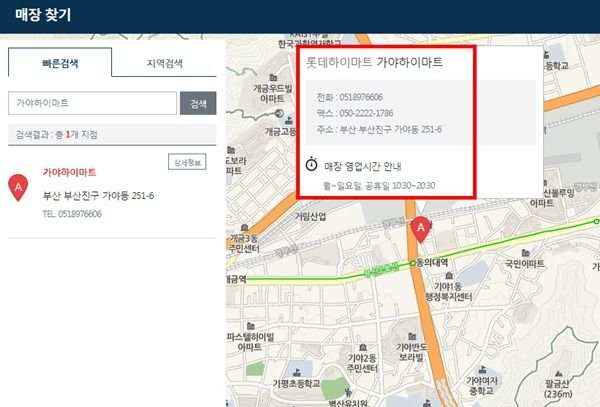Click the 개금역 station label on map
600x407 pixels.
point(236,279)
